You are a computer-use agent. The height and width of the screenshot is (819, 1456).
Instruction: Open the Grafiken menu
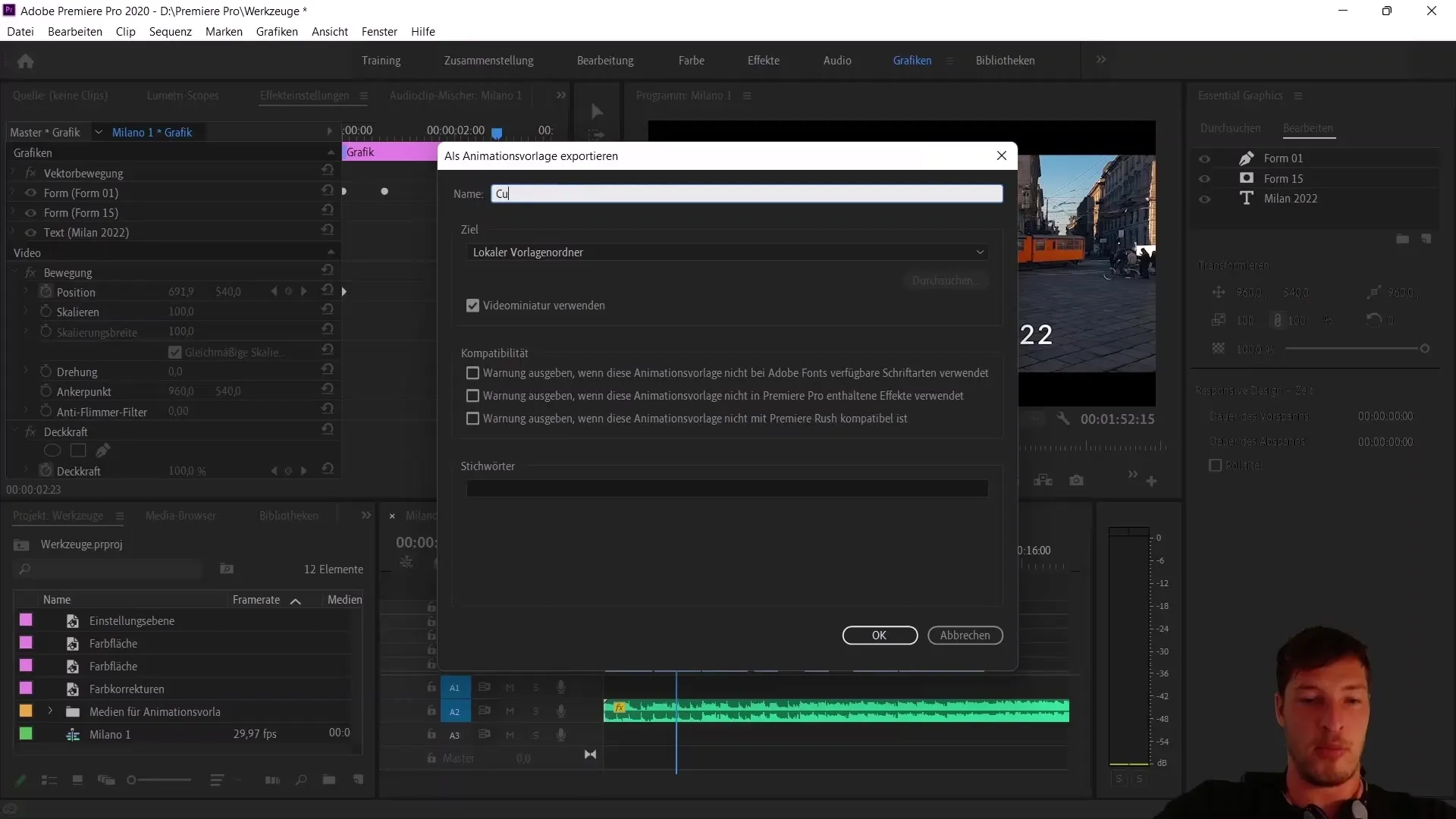coord(277,31)
